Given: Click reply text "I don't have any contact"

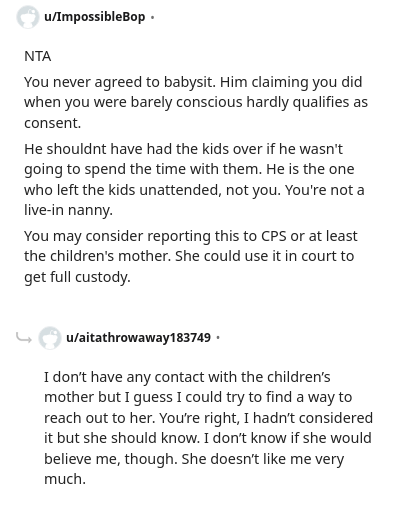Looking at the screenshot, I should [208, 428].
